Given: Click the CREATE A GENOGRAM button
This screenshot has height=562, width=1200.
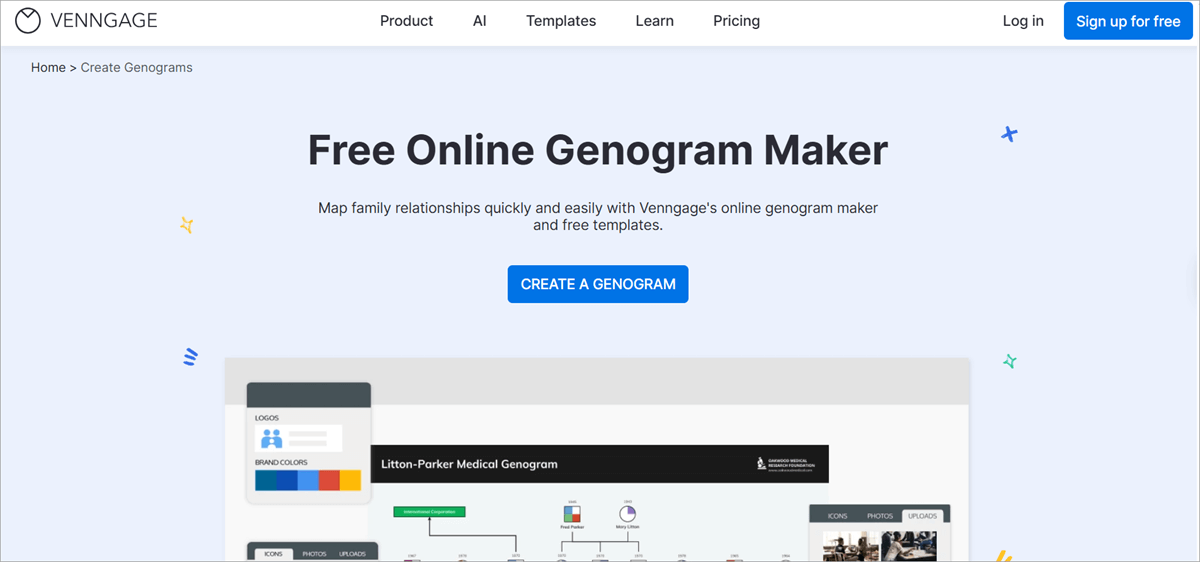Looking at the screenshot, I should click(x=598, y=284).
